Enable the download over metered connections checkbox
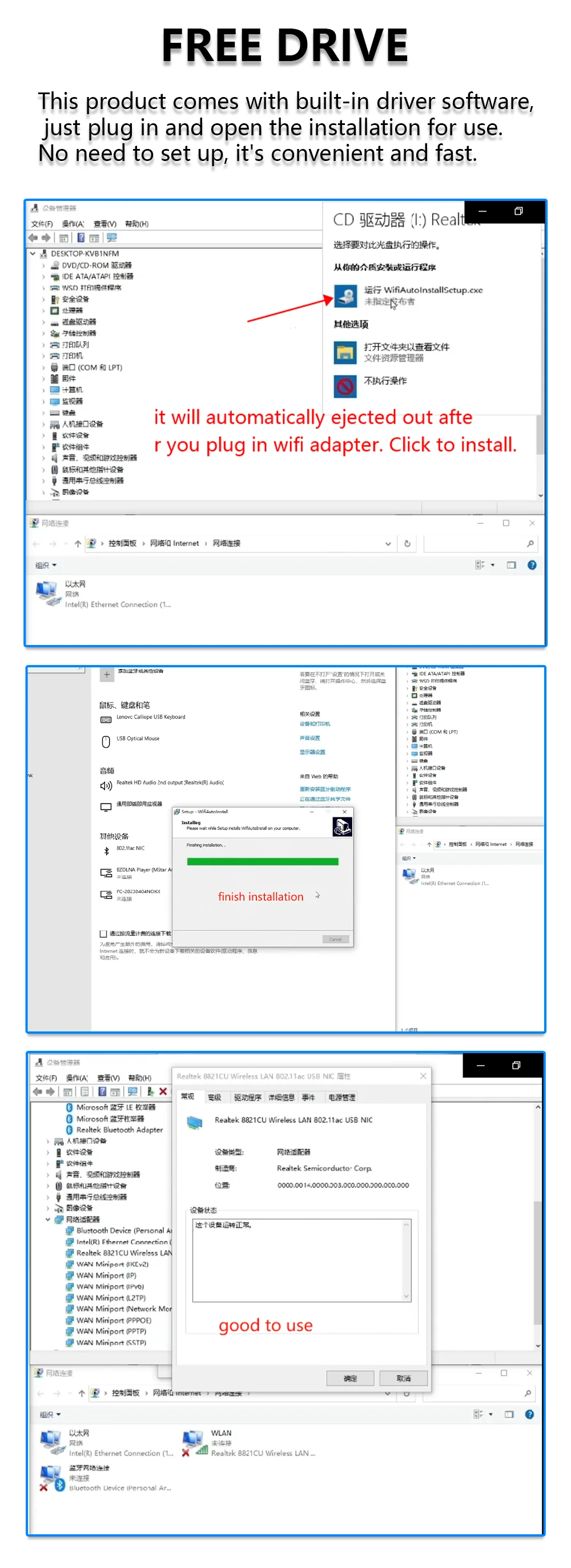571x1568 pixels. pos(103,934)
